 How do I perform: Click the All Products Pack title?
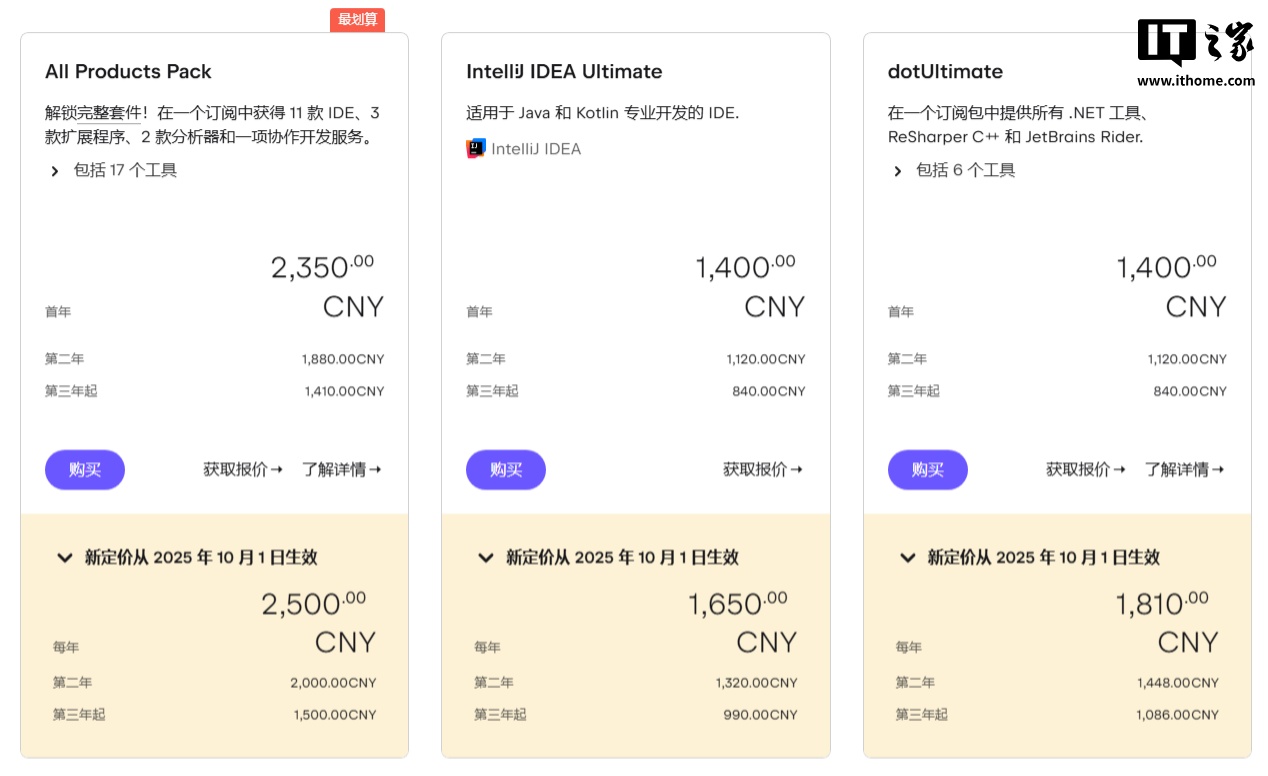(x=128, y=72)
